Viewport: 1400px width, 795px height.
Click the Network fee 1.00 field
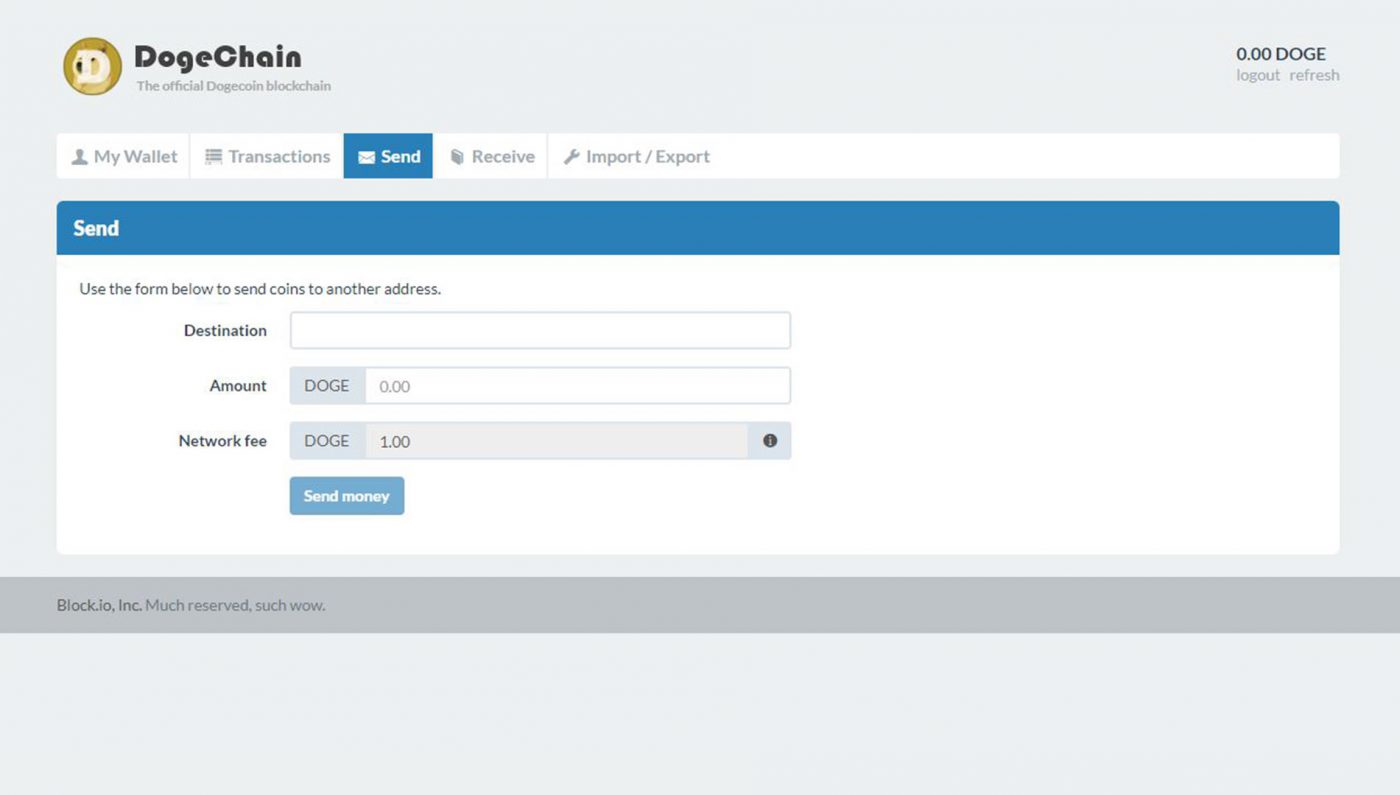coord(557,441)
